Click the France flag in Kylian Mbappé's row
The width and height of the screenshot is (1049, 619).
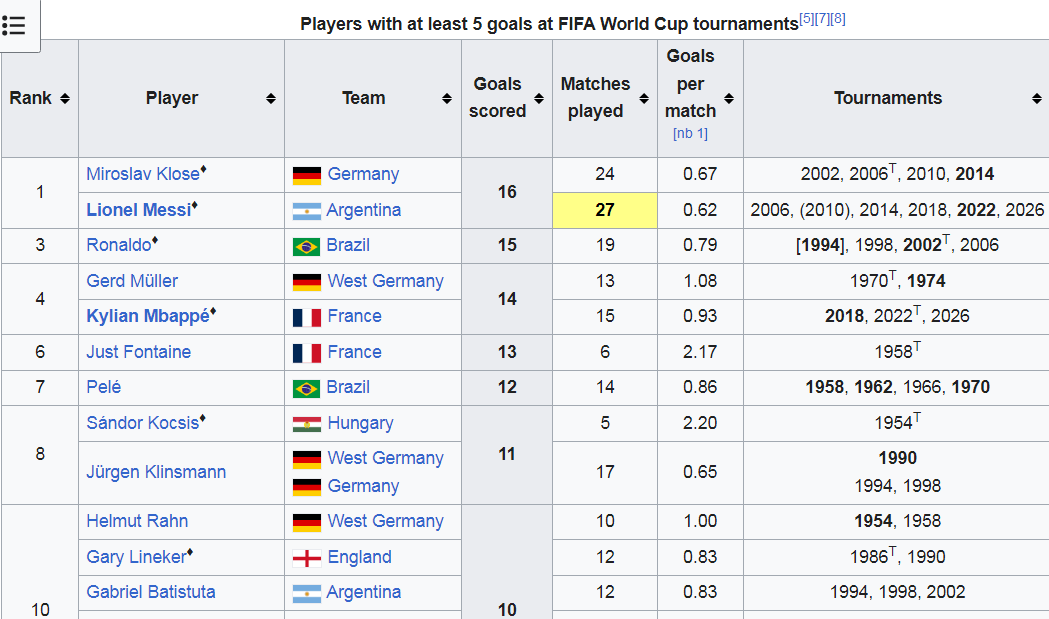click(307, 317)
